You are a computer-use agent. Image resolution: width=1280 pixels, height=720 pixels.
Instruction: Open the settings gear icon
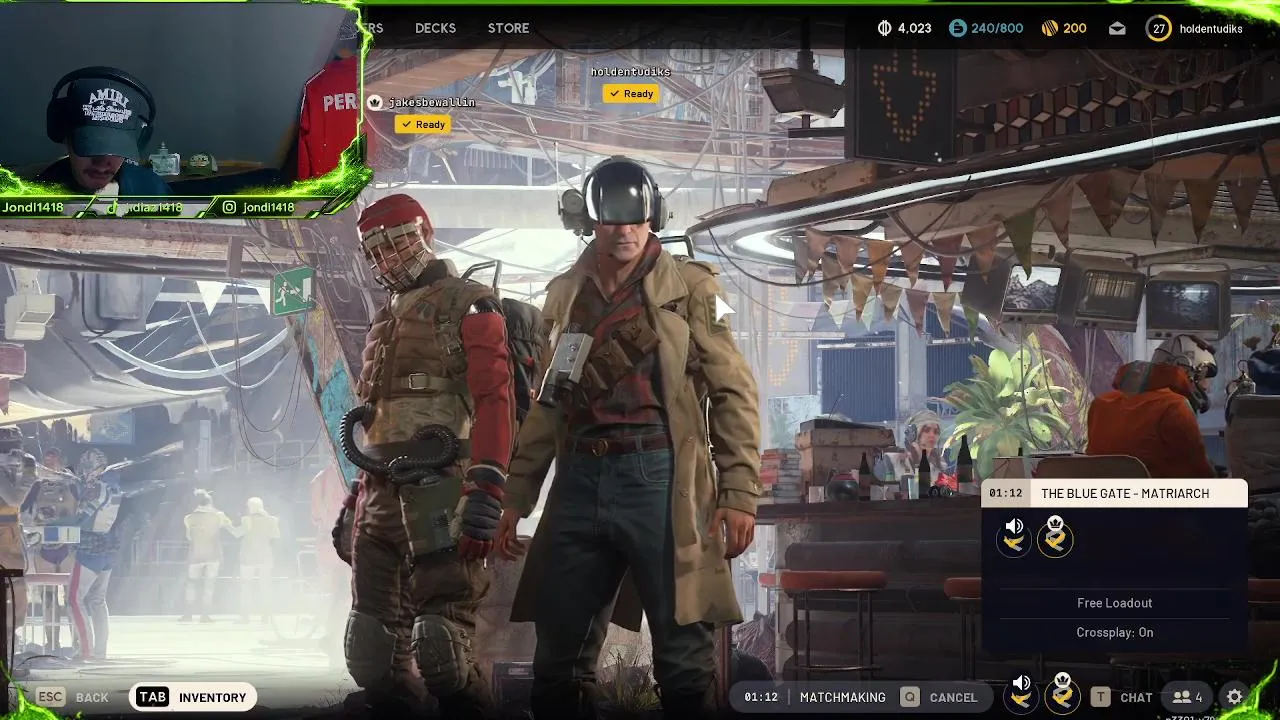(1235, 697)
